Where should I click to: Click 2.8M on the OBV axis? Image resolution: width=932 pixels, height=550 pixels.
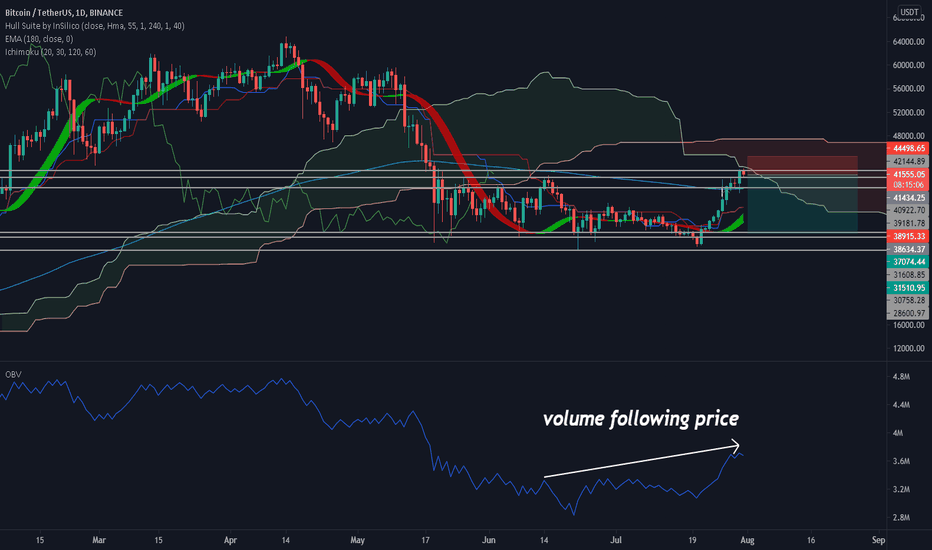pos(901,518)
